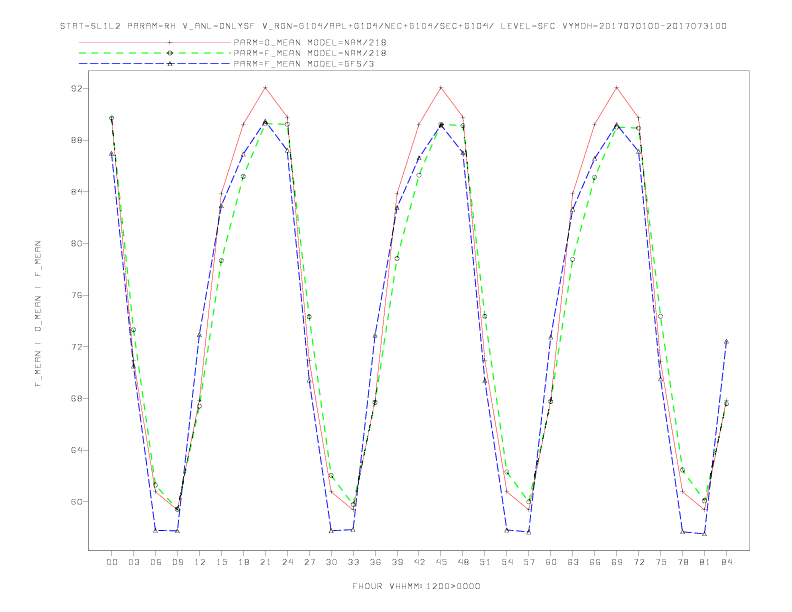Click x-axis forecast hour label 78
Screen dimensions: 792x612
tap(683, 562)
